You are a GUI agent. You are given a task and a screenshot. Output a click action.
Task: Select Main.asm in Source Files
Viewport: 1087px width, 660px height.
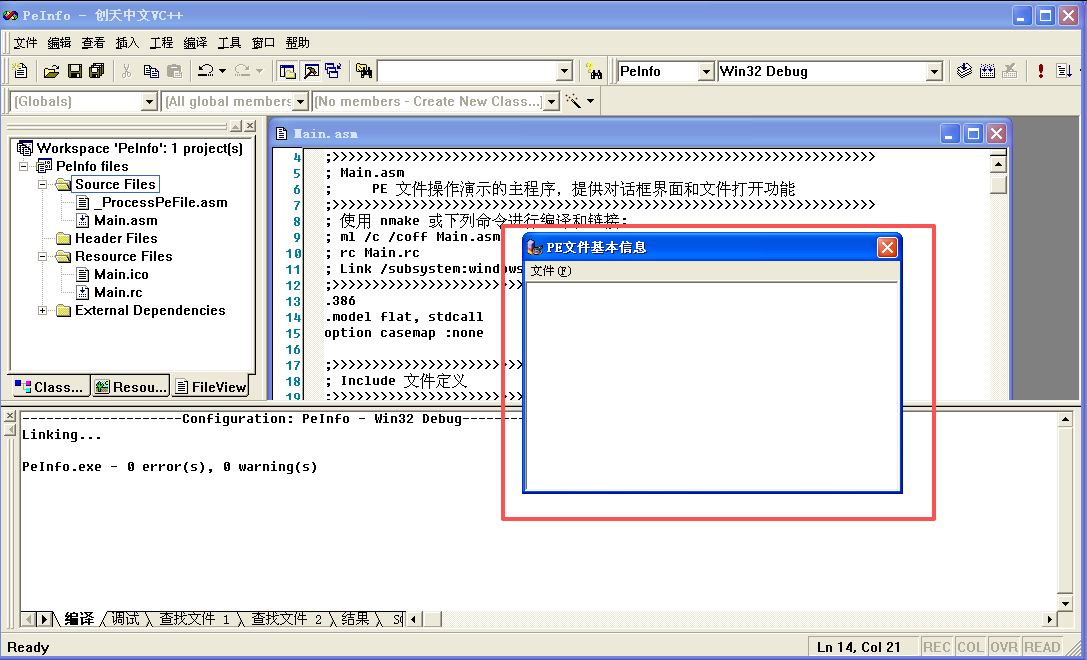[125, 220]
